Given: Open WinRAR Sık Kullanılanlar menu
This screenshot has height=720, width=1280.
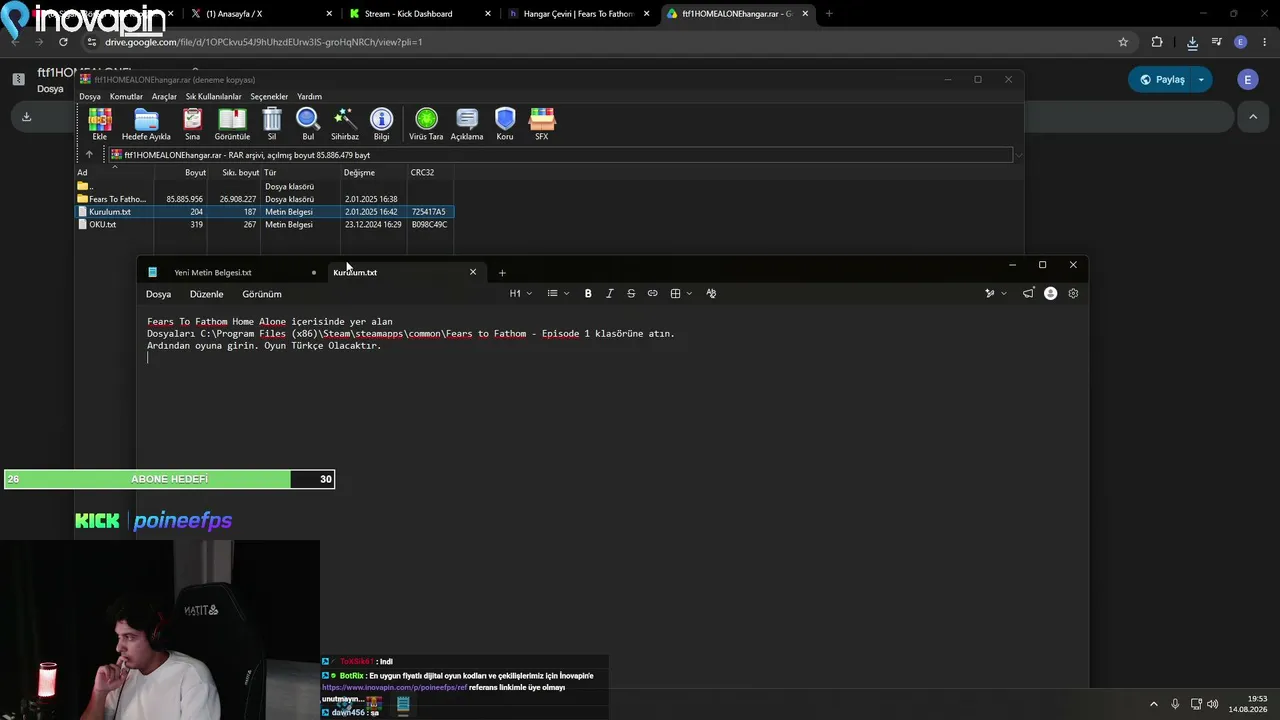Looking at the screenshot, I should point(214,97).
